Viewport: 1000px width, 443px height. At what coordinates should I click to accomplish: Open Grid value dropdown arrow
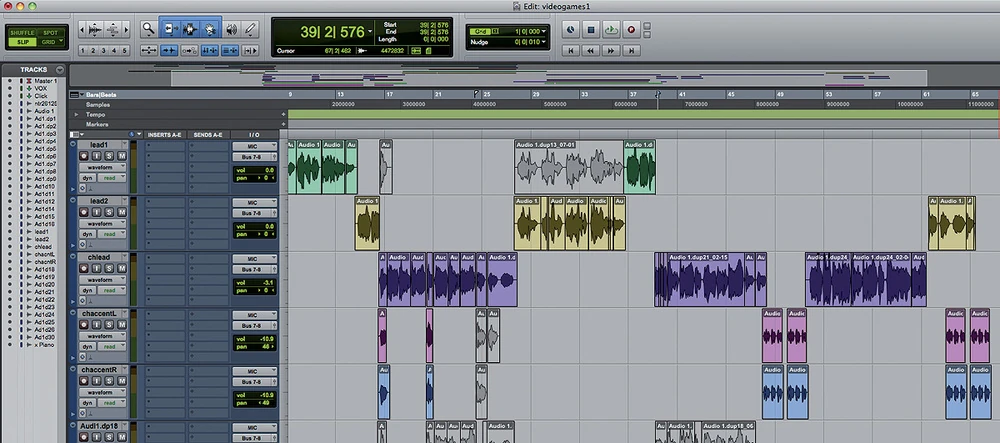[545, 31]
